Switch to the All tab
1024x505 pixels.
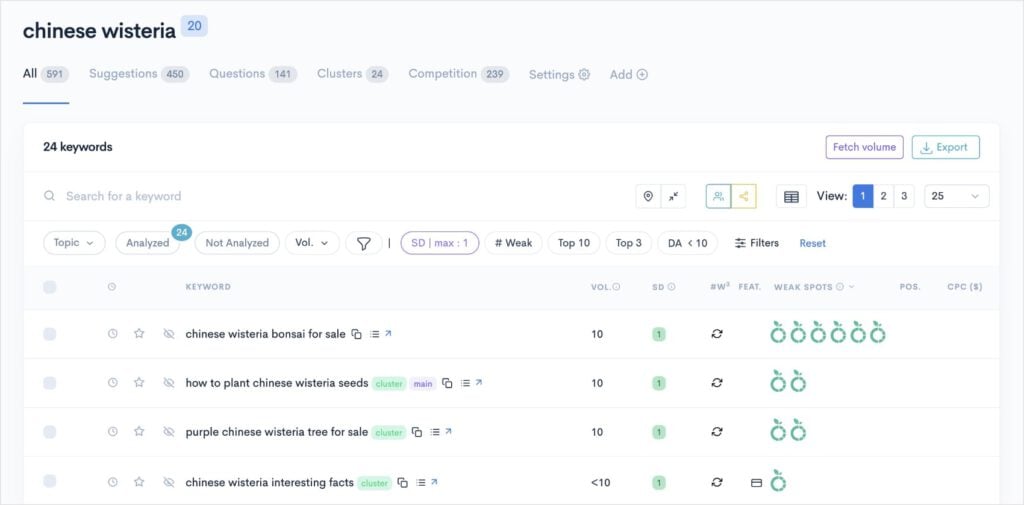pyautogui.click(x=46, y=74)
